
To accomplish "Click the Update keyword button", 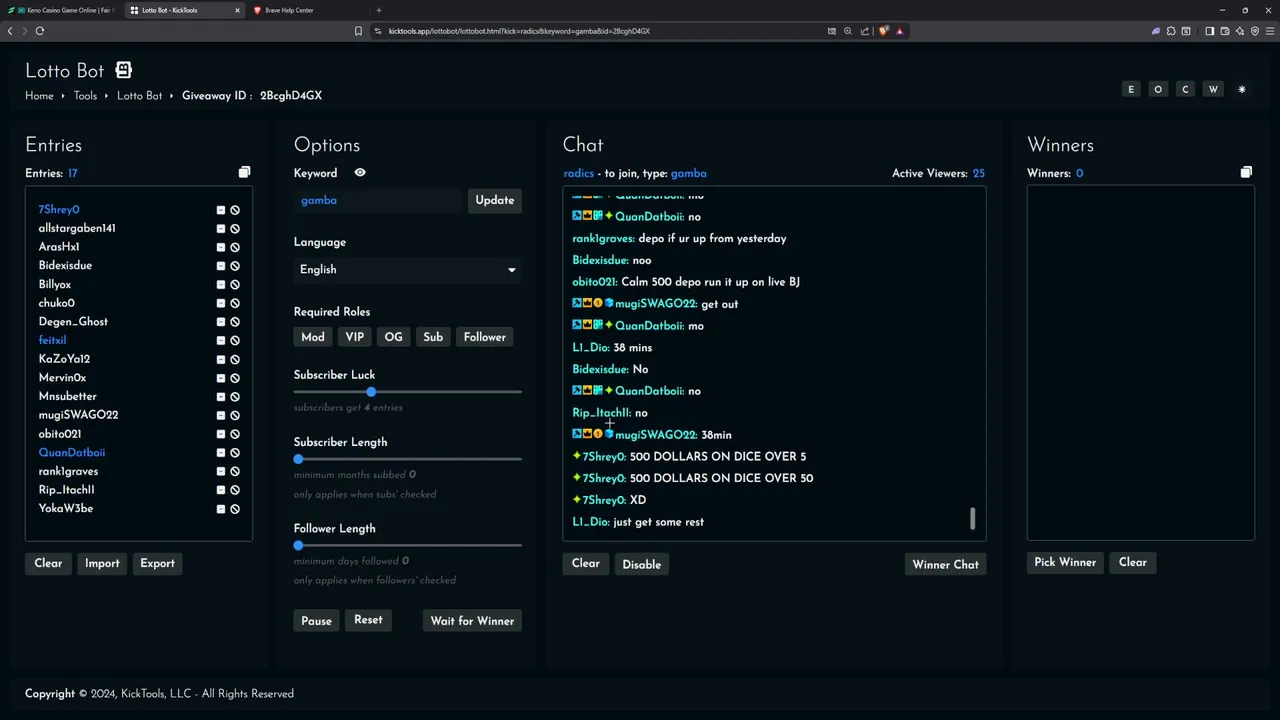I will (x=495, y=200).
